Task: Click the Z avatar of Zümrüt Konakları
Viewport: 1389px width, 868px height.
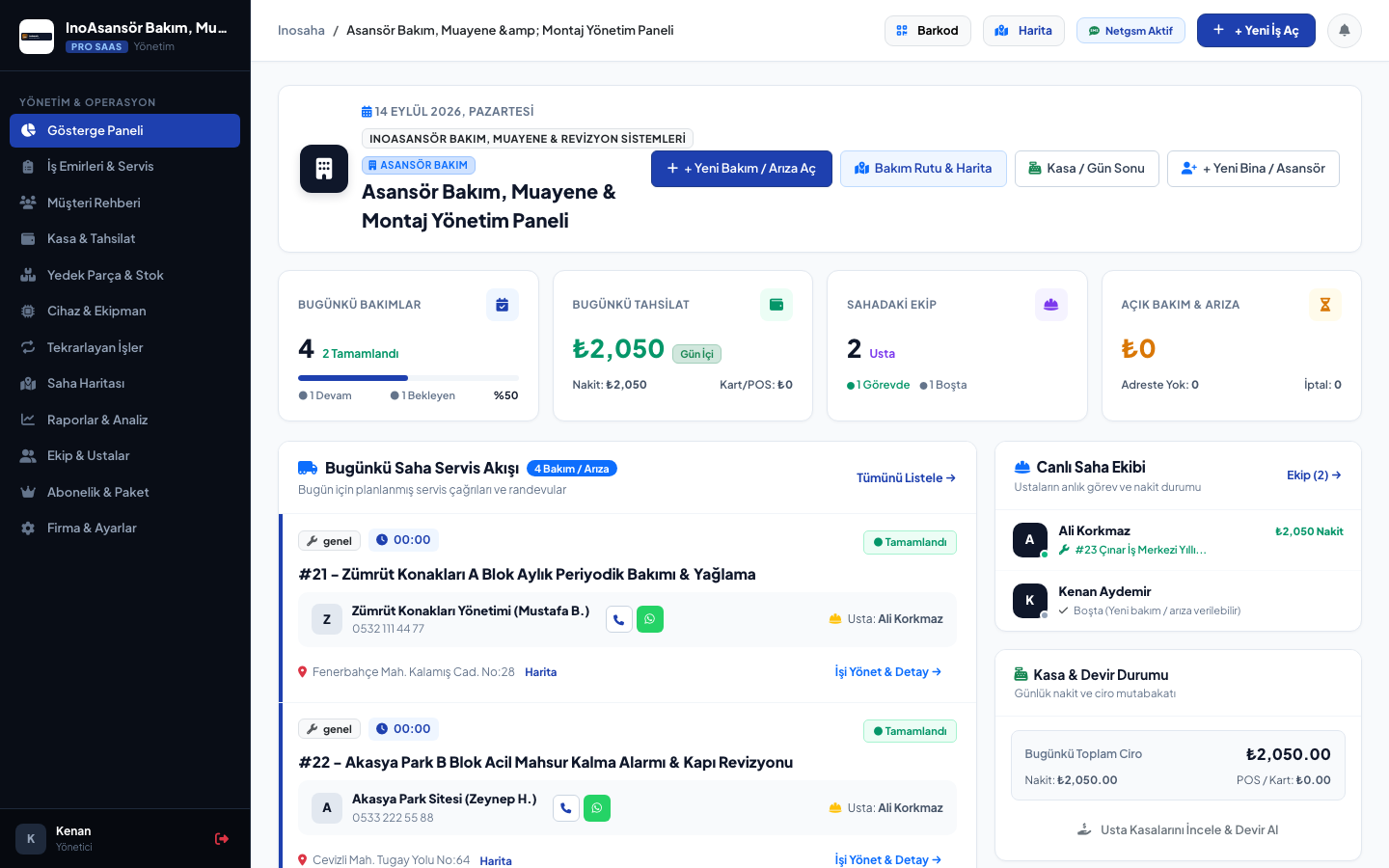Action: coord(327,619)
